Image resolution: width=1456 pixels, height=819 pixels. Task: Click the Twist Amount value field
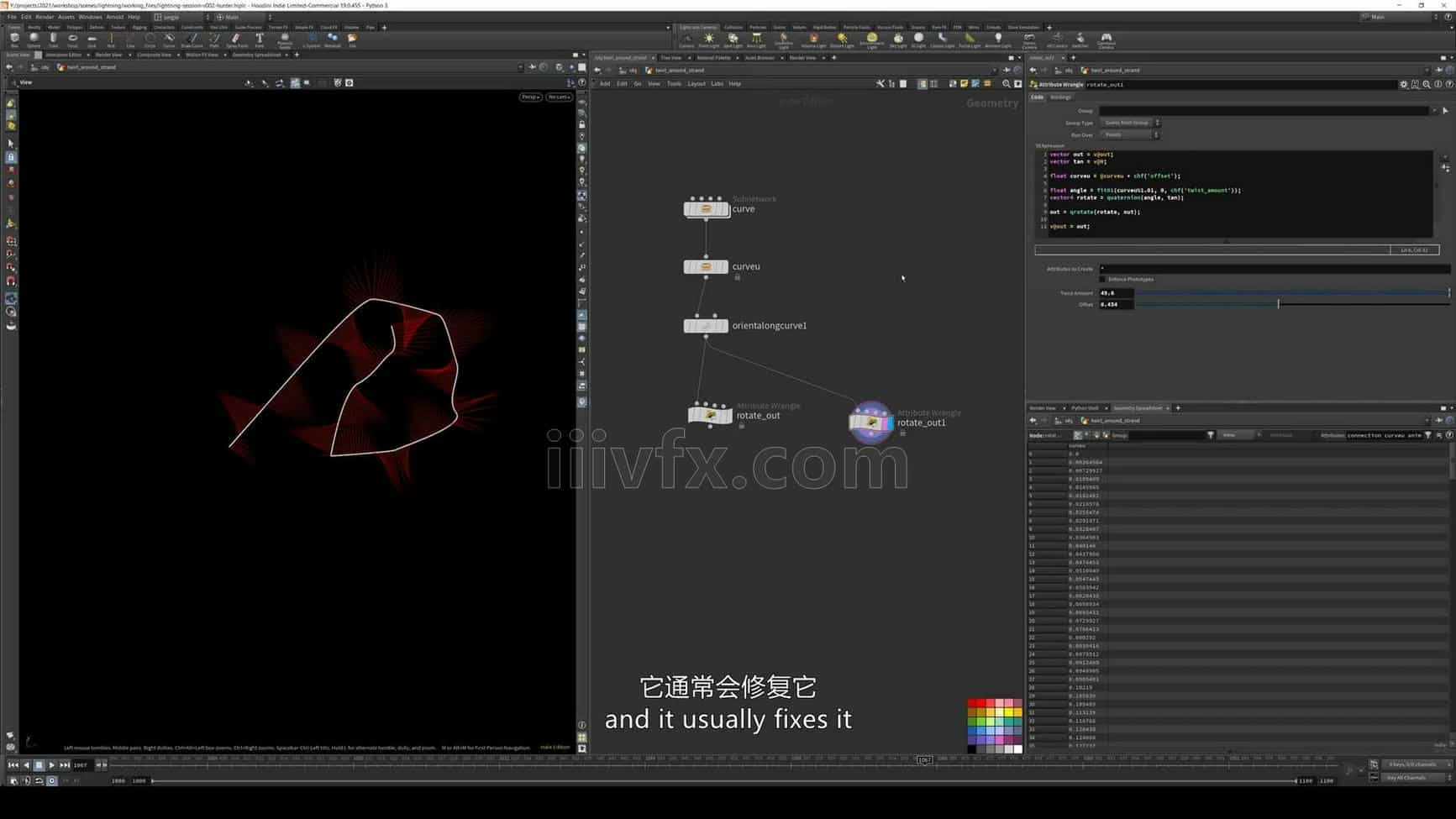coord(1116,293)
